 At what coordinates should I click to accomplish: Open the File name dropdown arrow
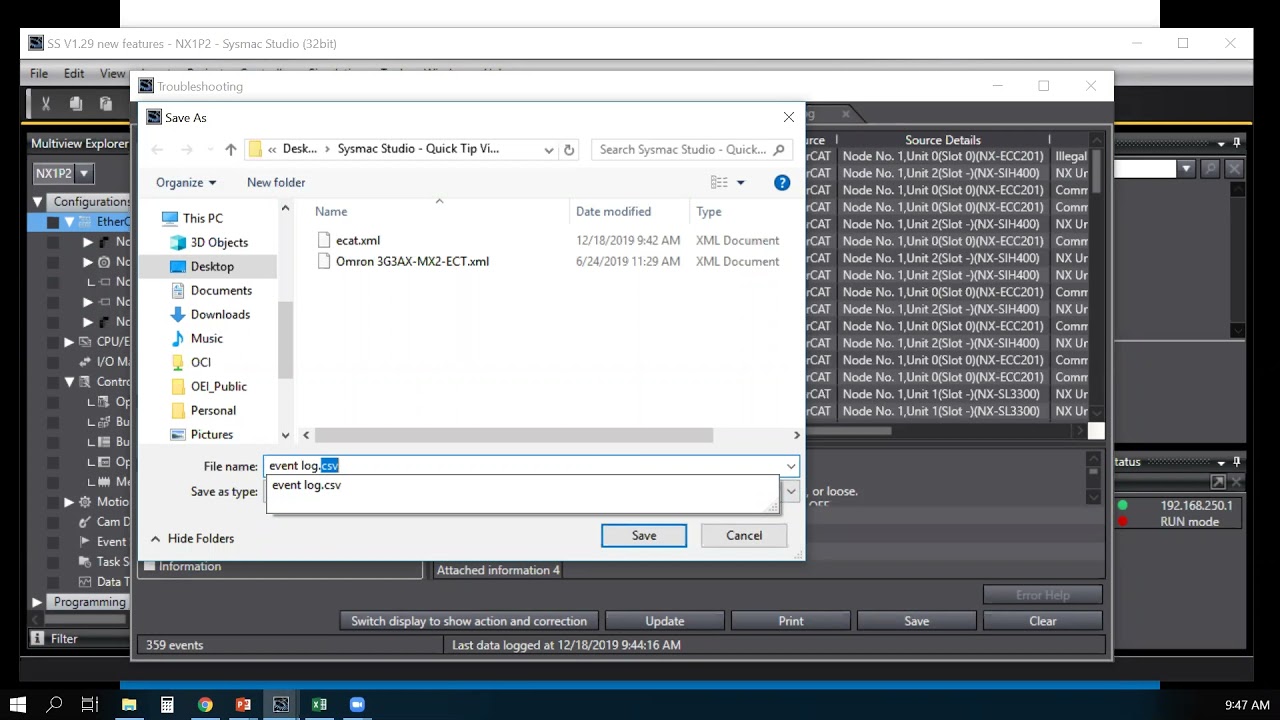[x=791, y=466]
